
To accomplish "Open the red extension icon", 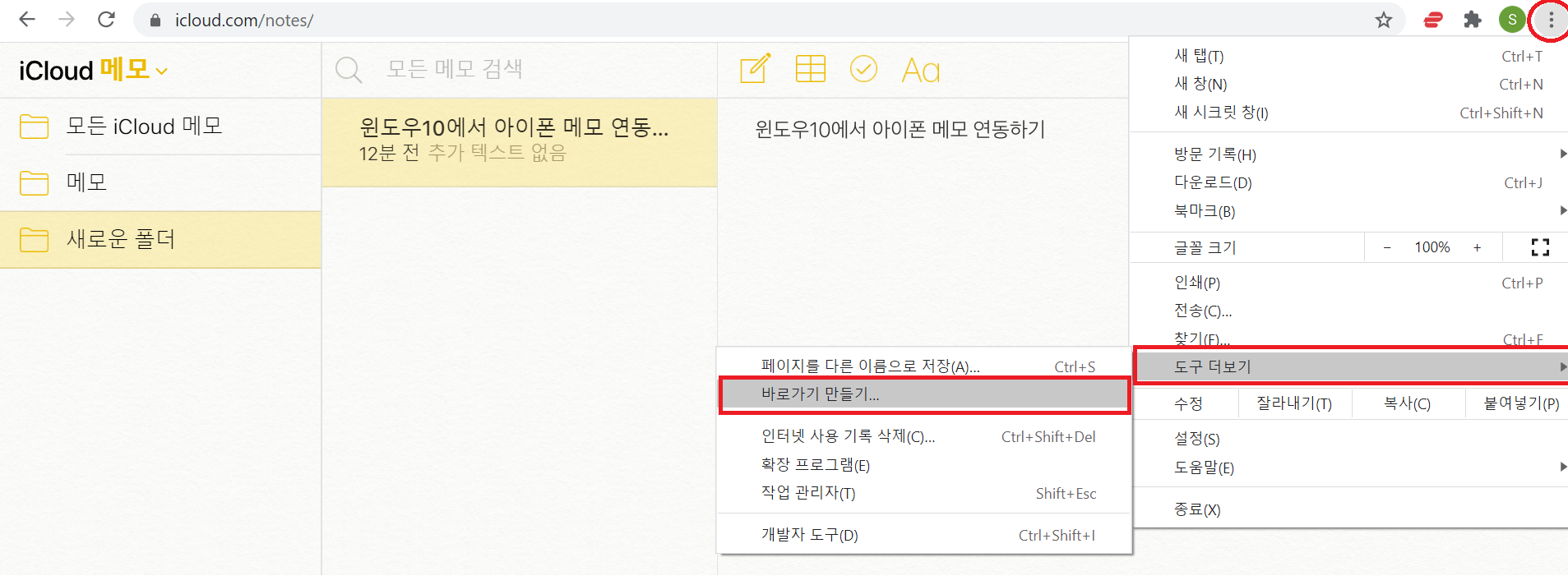I will [x=1433, y=20].
